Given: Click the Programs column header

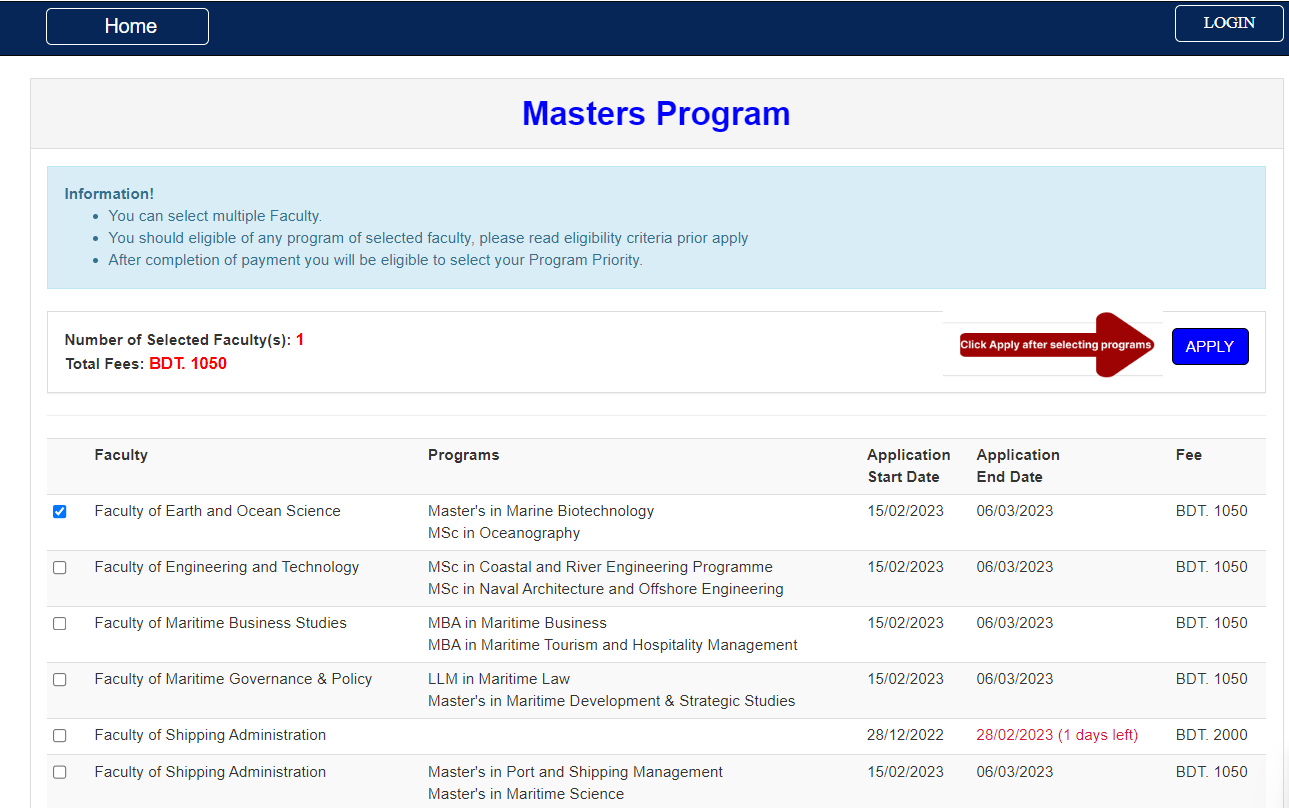Looking at the screenshot, I should [463, 455].
